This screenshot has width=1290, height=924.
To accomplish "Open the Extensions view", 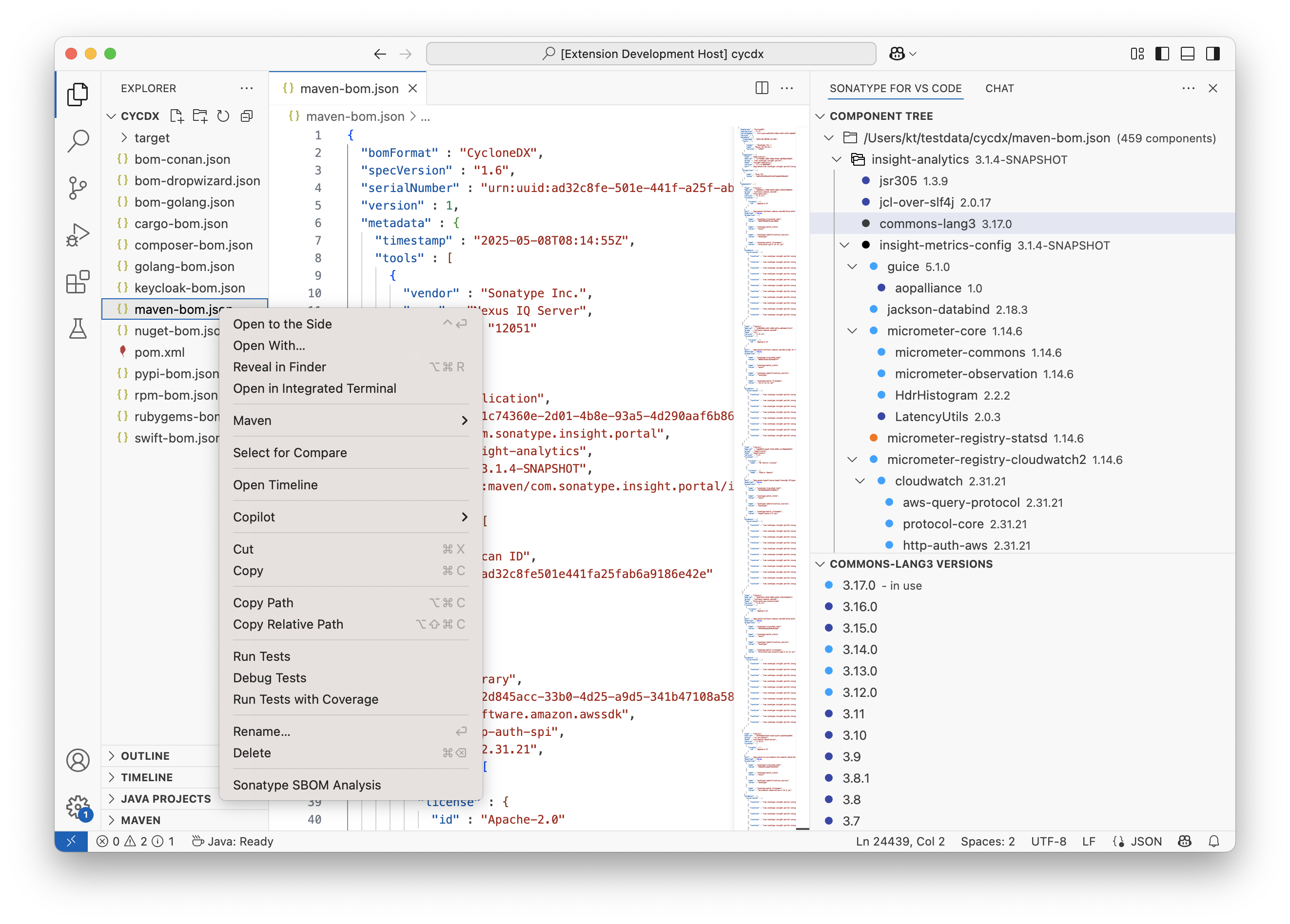I will pyautogui.click(x=78, y=282).
